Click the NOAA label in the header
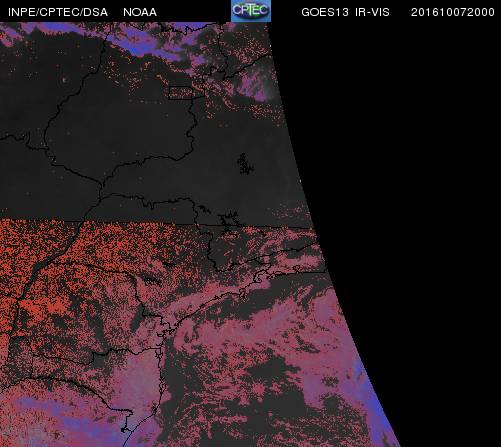This screenshot has width=501, height=447. [x=140, y=12]
